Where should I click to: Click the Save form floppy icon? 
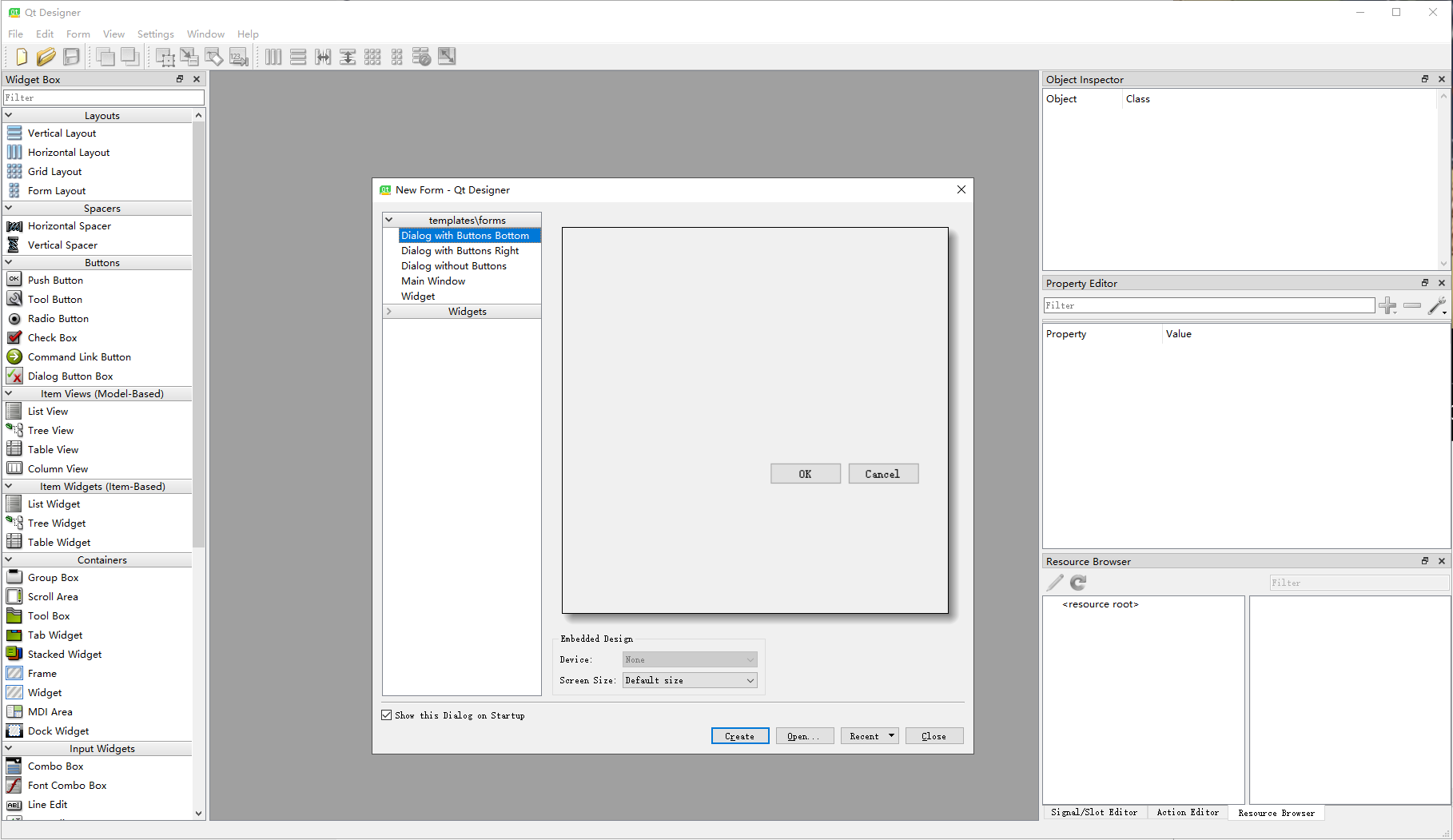click(72, 57)
